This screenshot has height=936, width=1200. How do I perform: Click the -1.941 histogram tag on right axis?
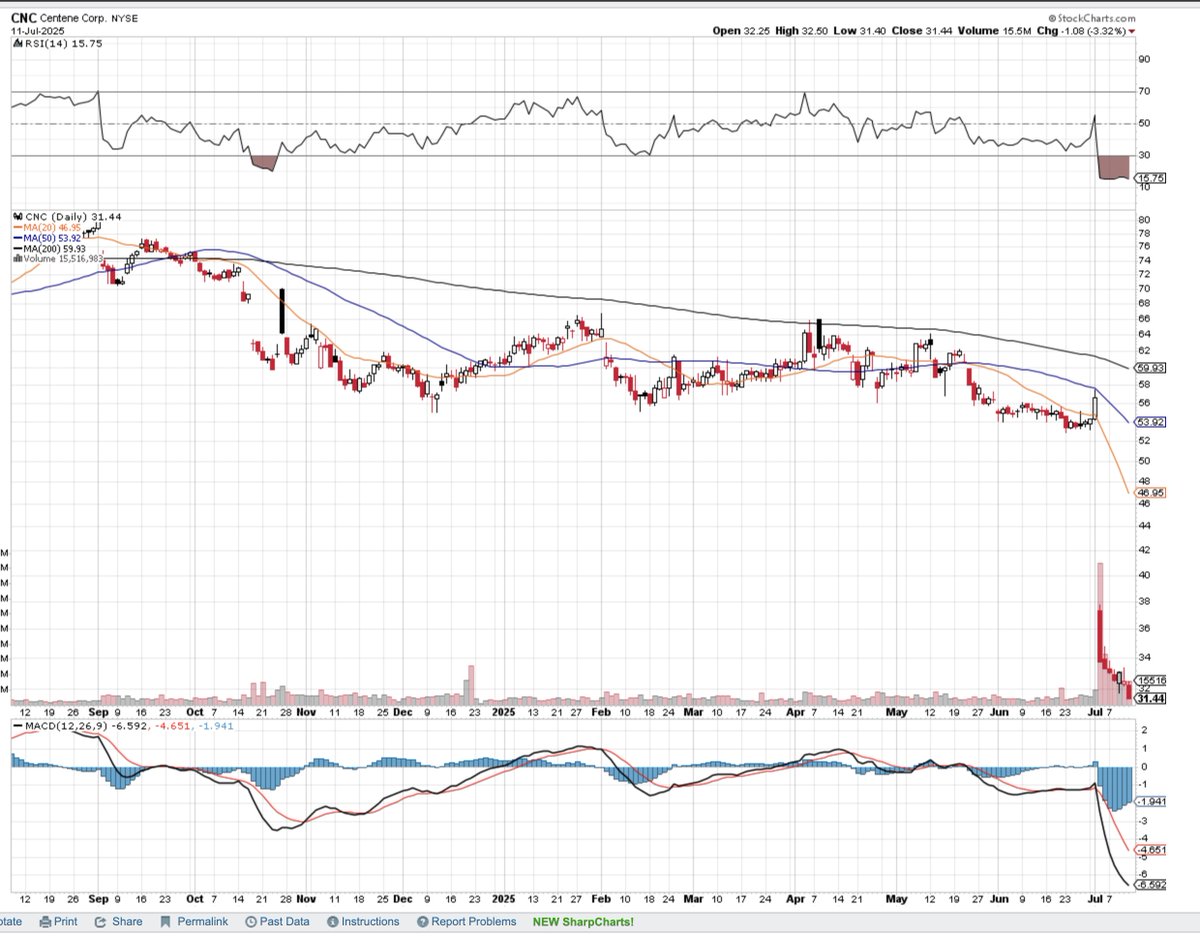point(1149,802)
